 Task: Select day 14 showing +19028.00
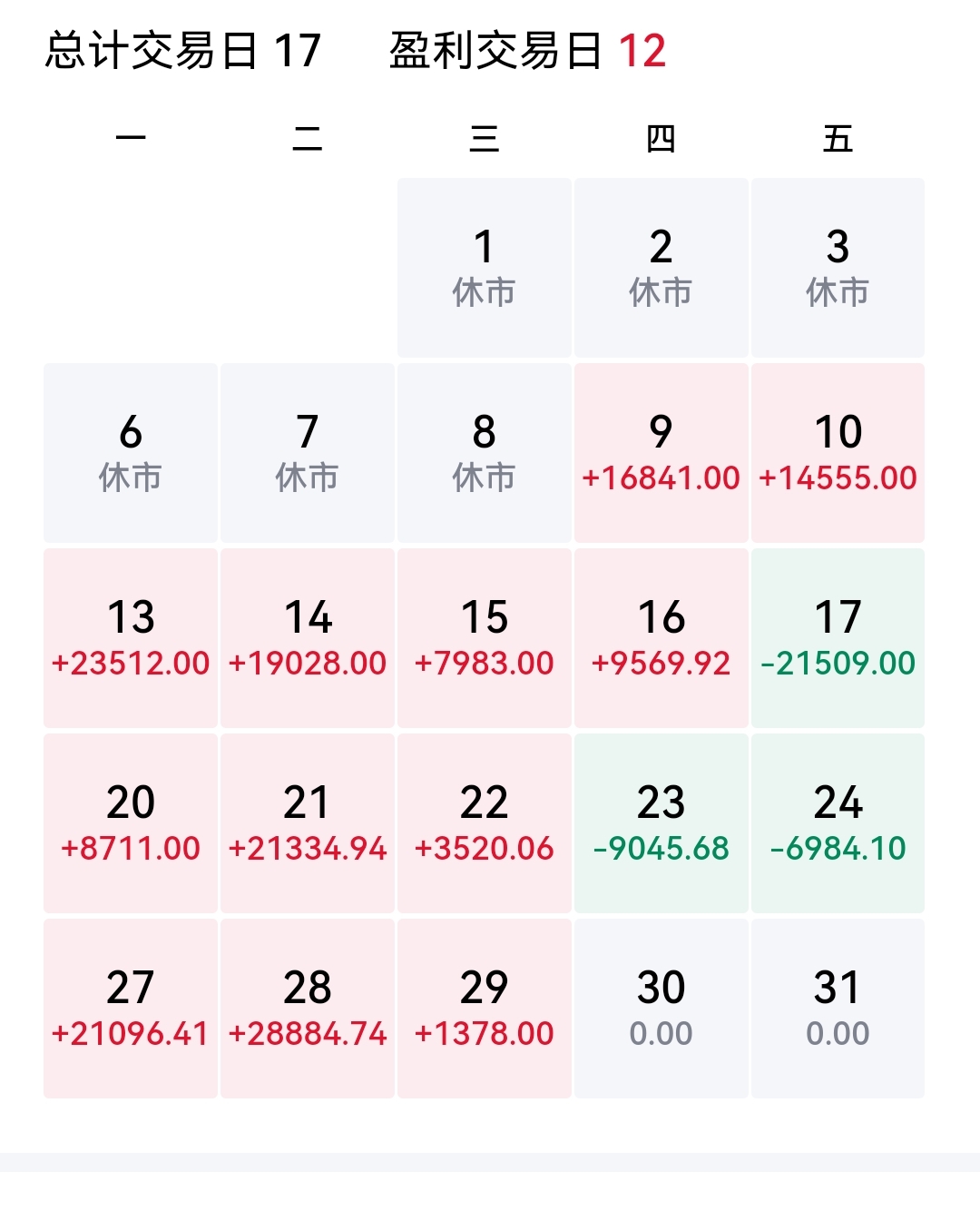[308, 638]
